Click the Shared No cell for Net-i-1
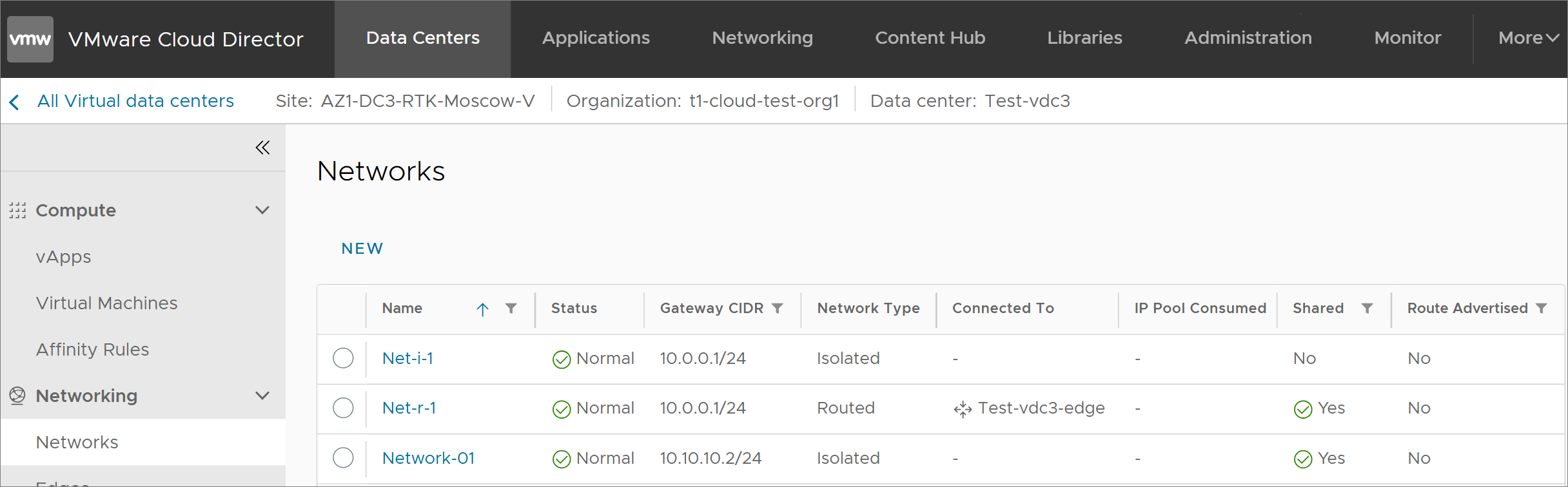This screenshot has width=1568, height=487. pos(1304,358)
